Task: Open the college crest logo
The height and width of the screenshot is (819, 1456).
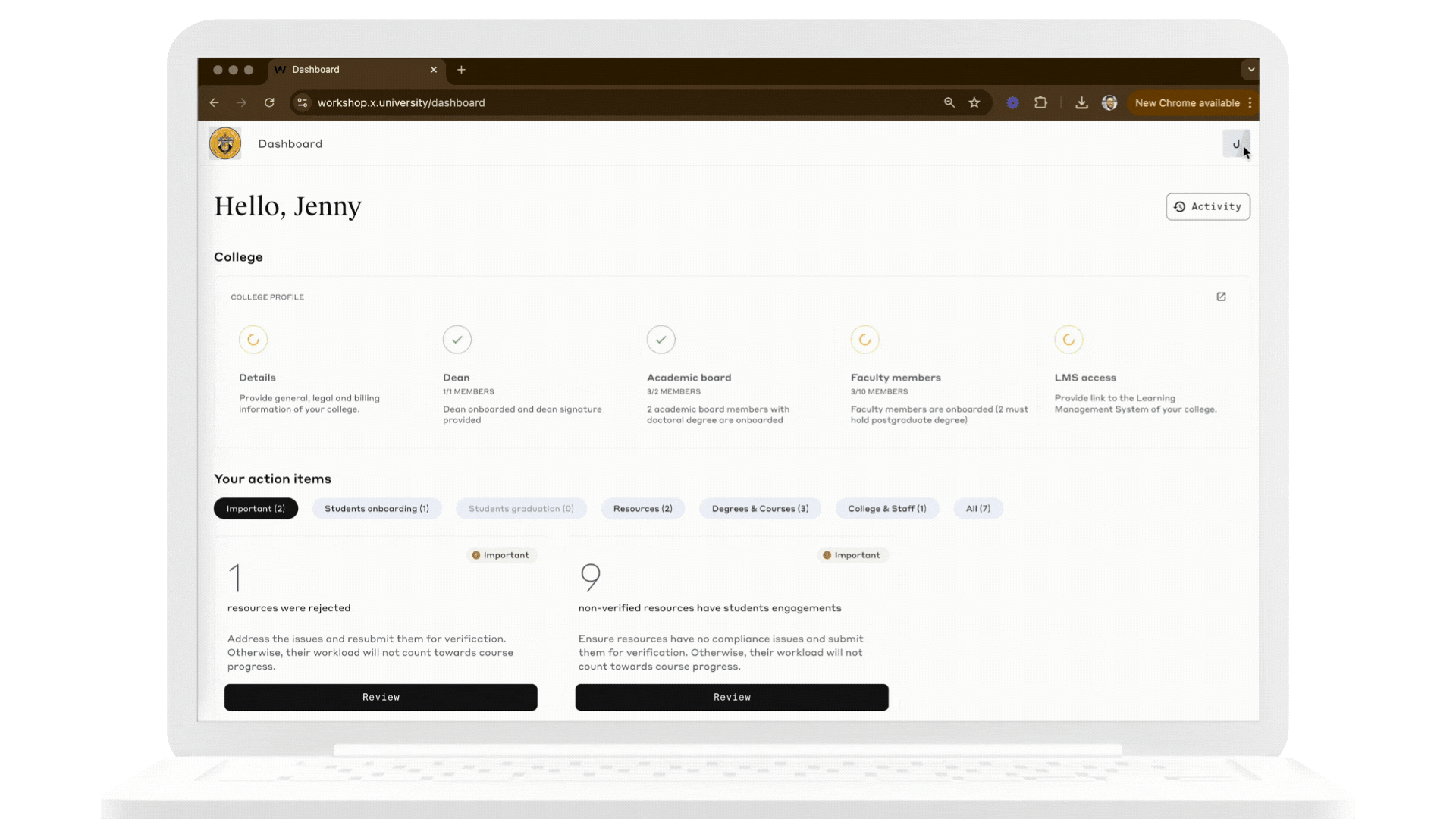Action: click(224, 143)
